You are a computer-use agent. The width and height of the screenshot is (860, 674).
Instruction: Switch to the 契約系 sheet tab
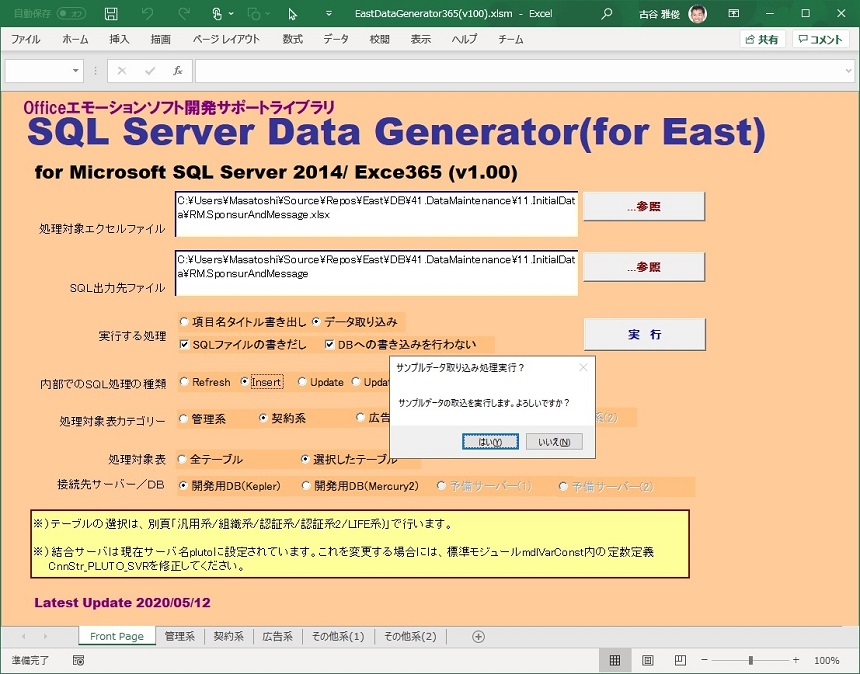tap(228, 636)
